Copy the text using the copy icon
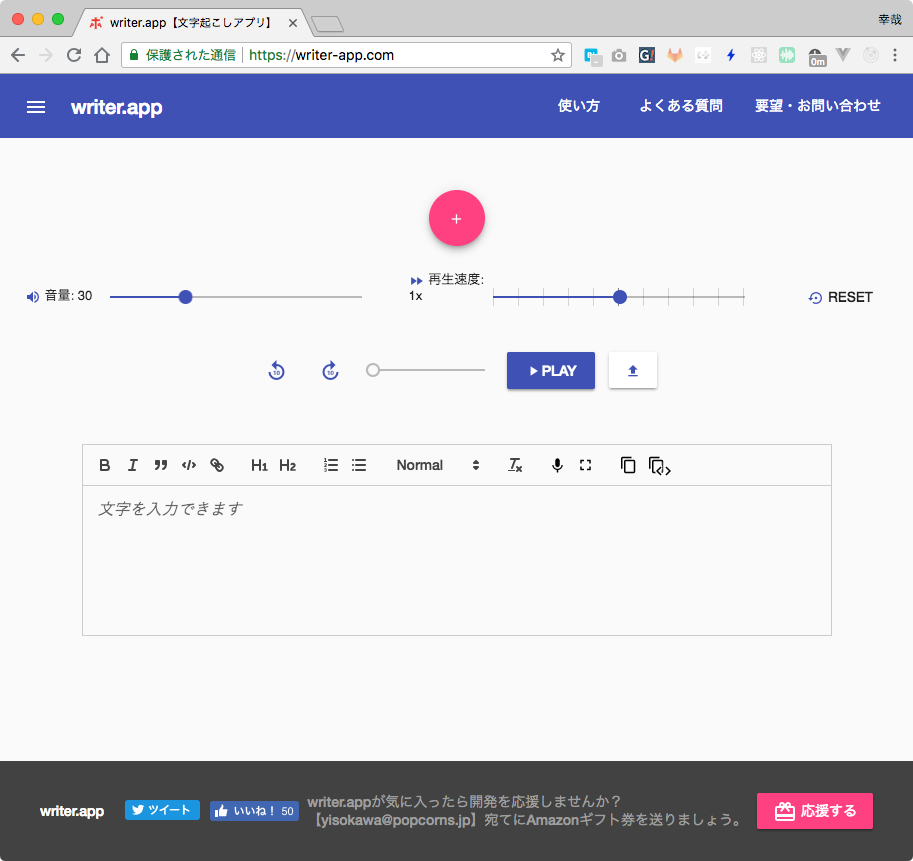 628,465
